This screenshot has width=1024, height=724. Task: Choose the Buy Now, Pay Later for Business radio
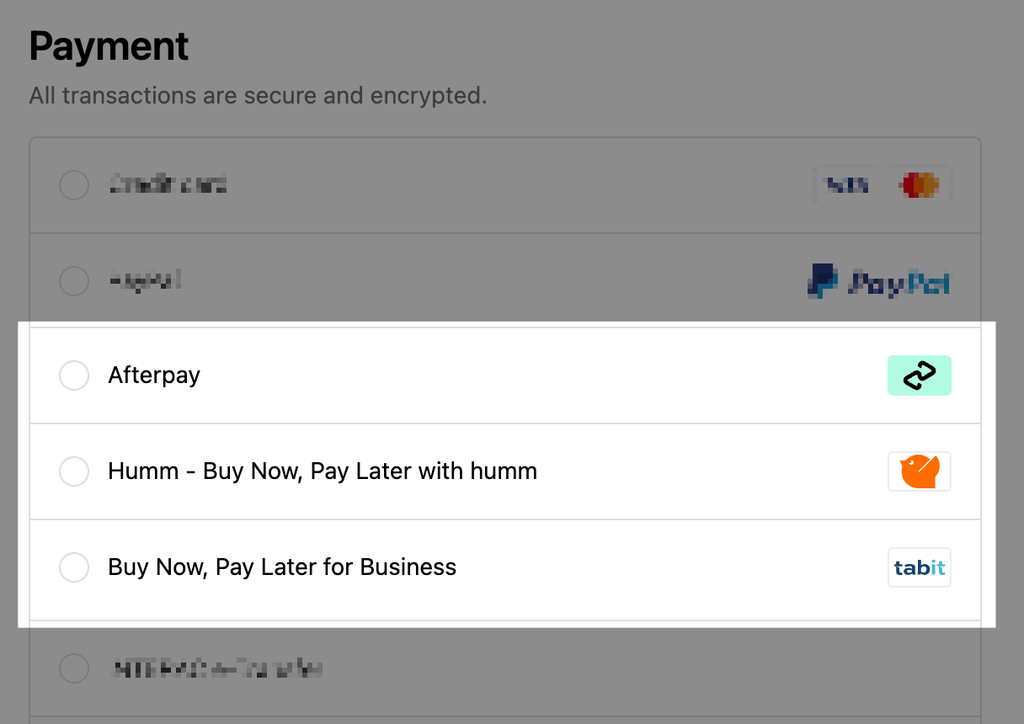tap(74, 567)
